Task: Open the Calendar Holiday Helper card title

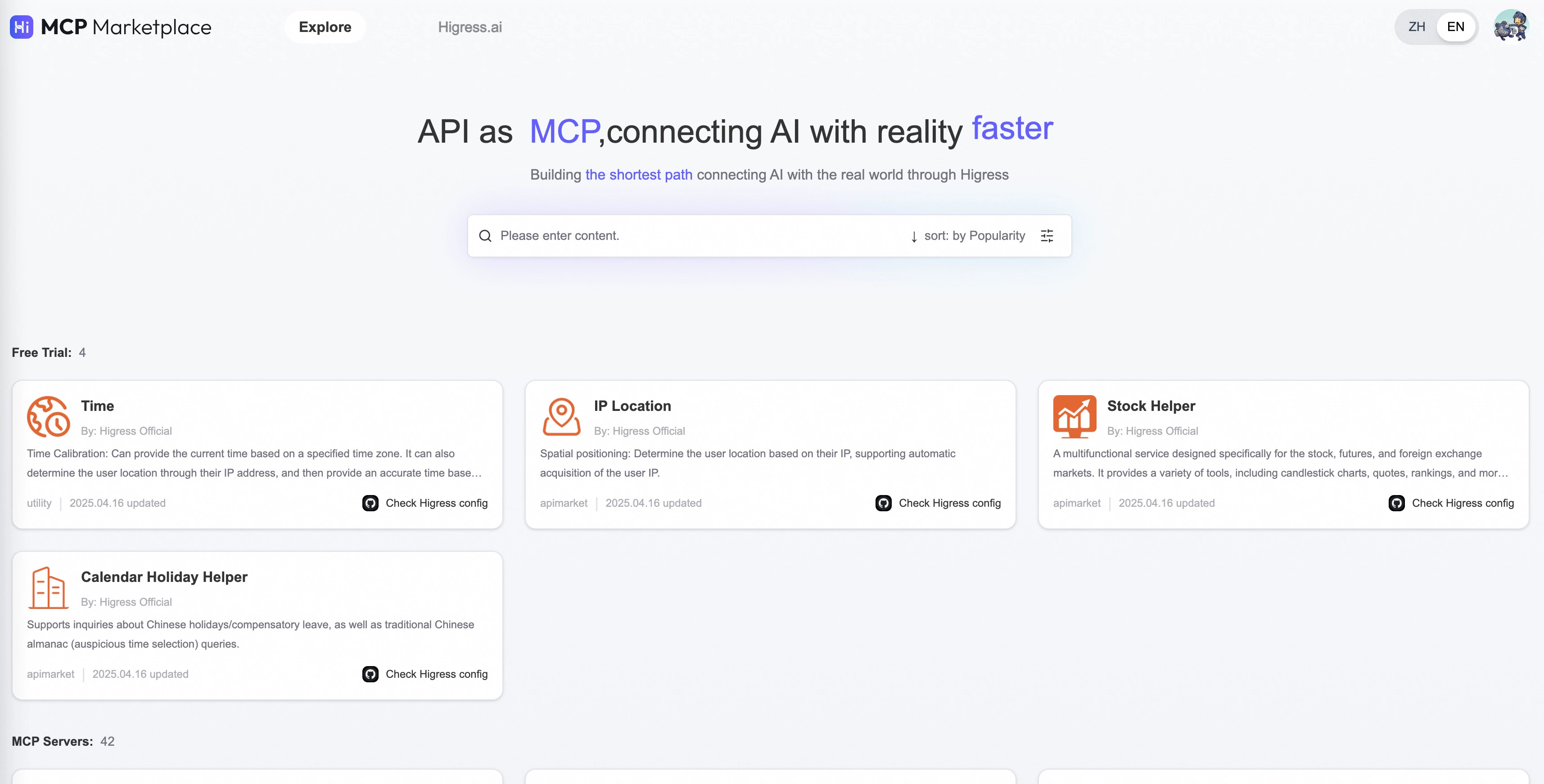Action: click(164, 577)
